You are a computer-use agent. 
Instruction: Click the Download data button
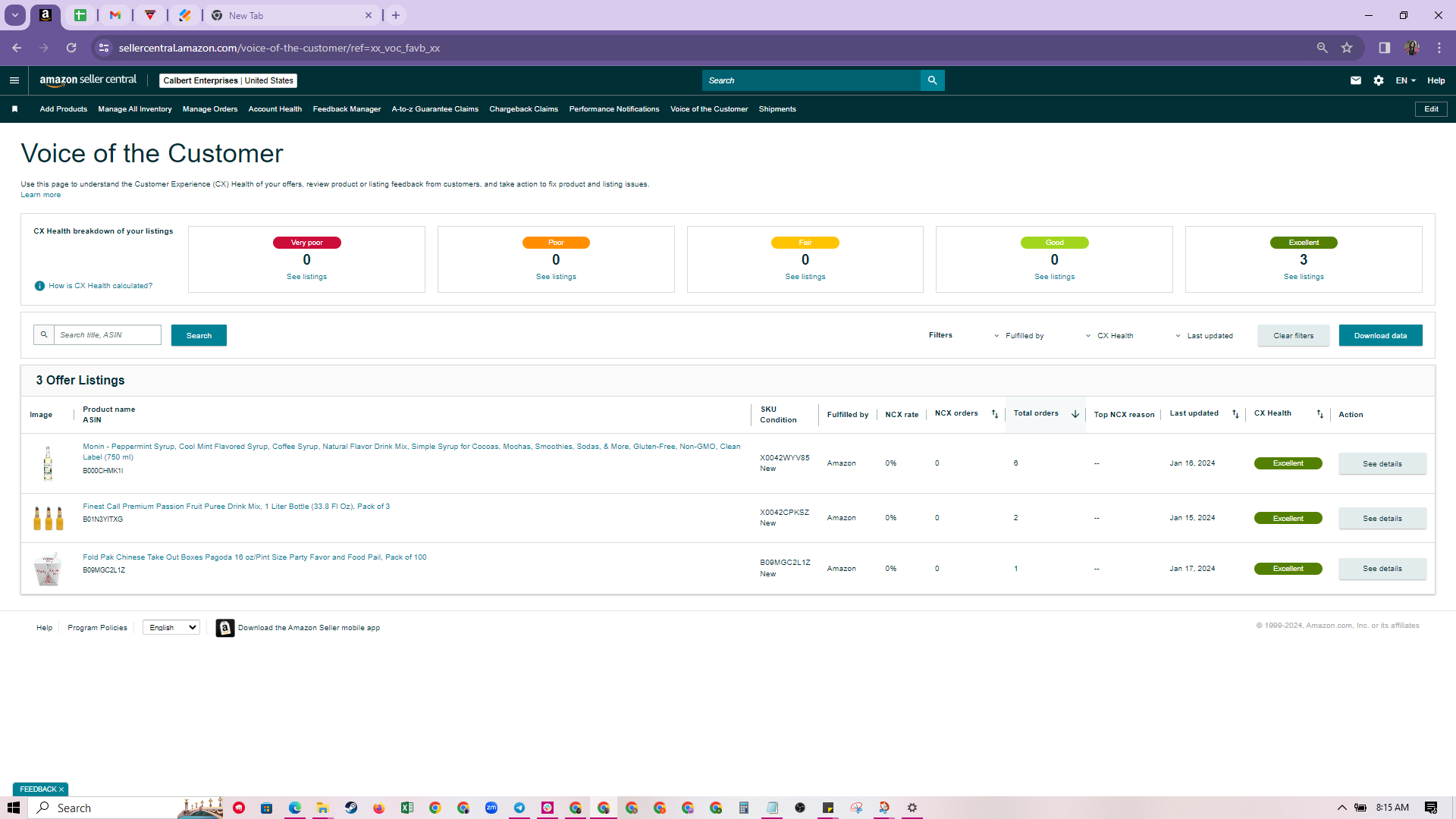pyautogui.click(x=1381, y=335)
